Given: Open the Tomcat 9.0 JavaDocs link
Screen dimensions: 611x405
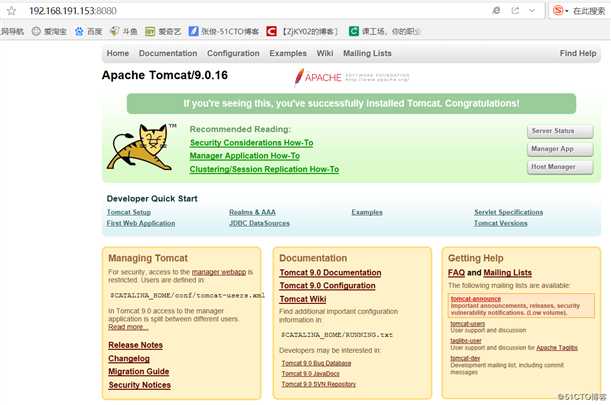Looking at the screenshot, I should (311, 374).
